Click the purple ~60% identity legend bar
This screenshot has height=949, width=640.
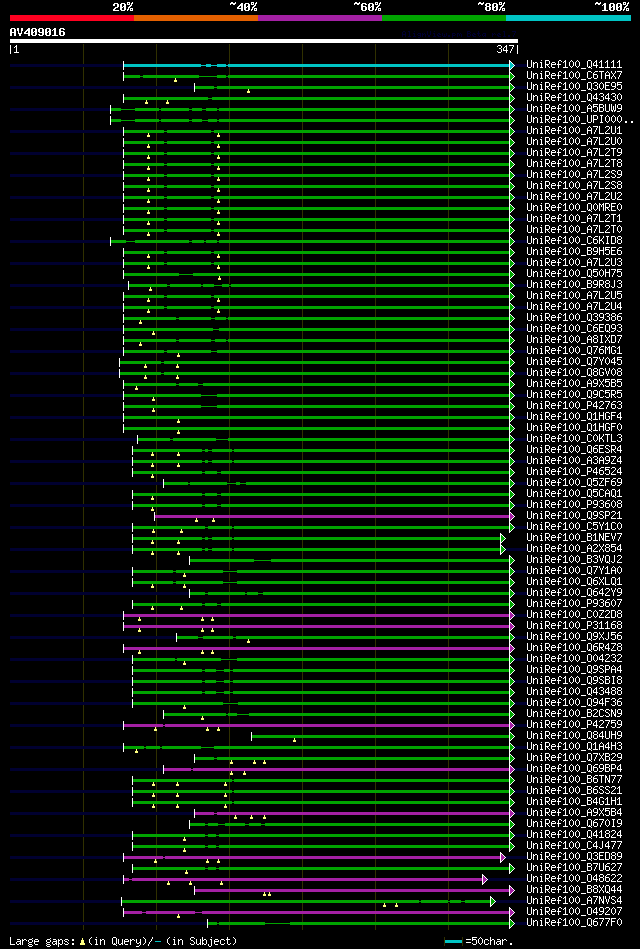click(320, 18)
